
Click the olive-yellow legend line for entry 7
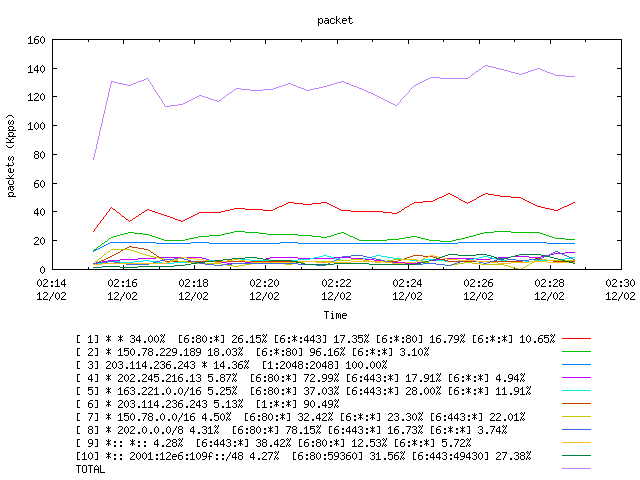point(576,416)
